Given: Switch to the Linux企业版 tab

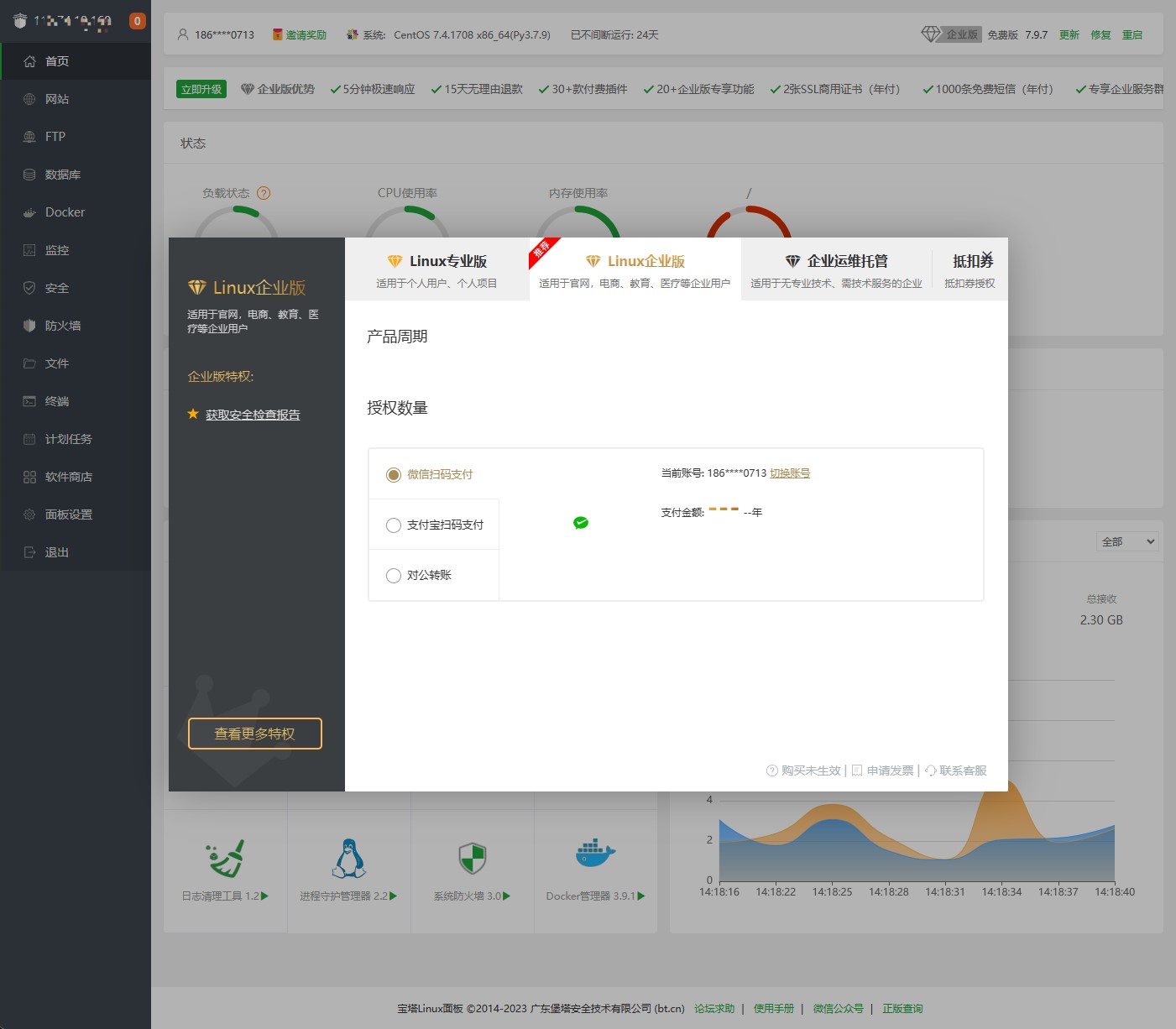Looking at the screenshot, I should tap(635, 270).
